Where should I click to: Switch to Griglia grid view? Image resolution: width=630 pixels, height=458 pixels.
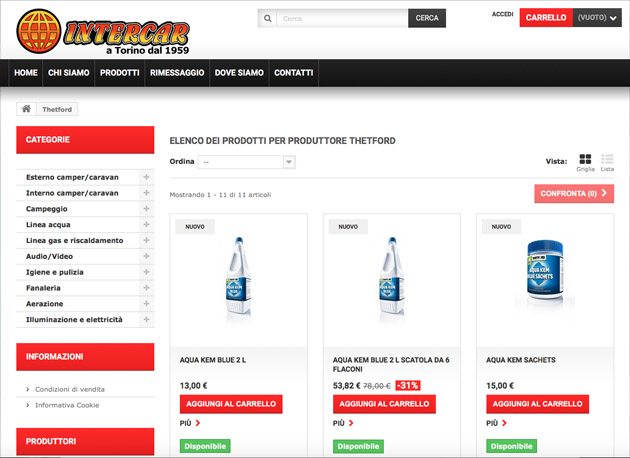tap(585, 160)
